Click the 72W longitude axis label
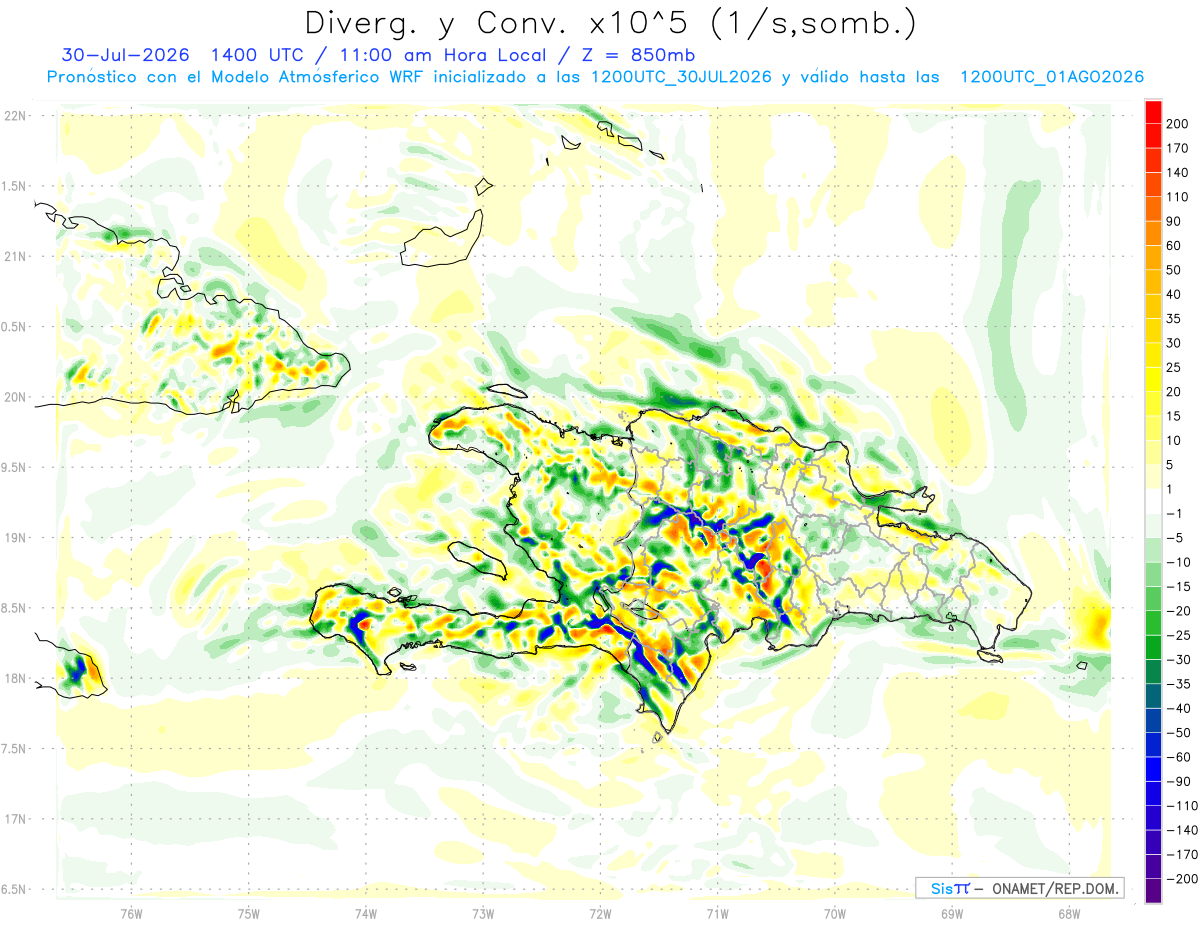1200x927 pixels. coord(600,913)
